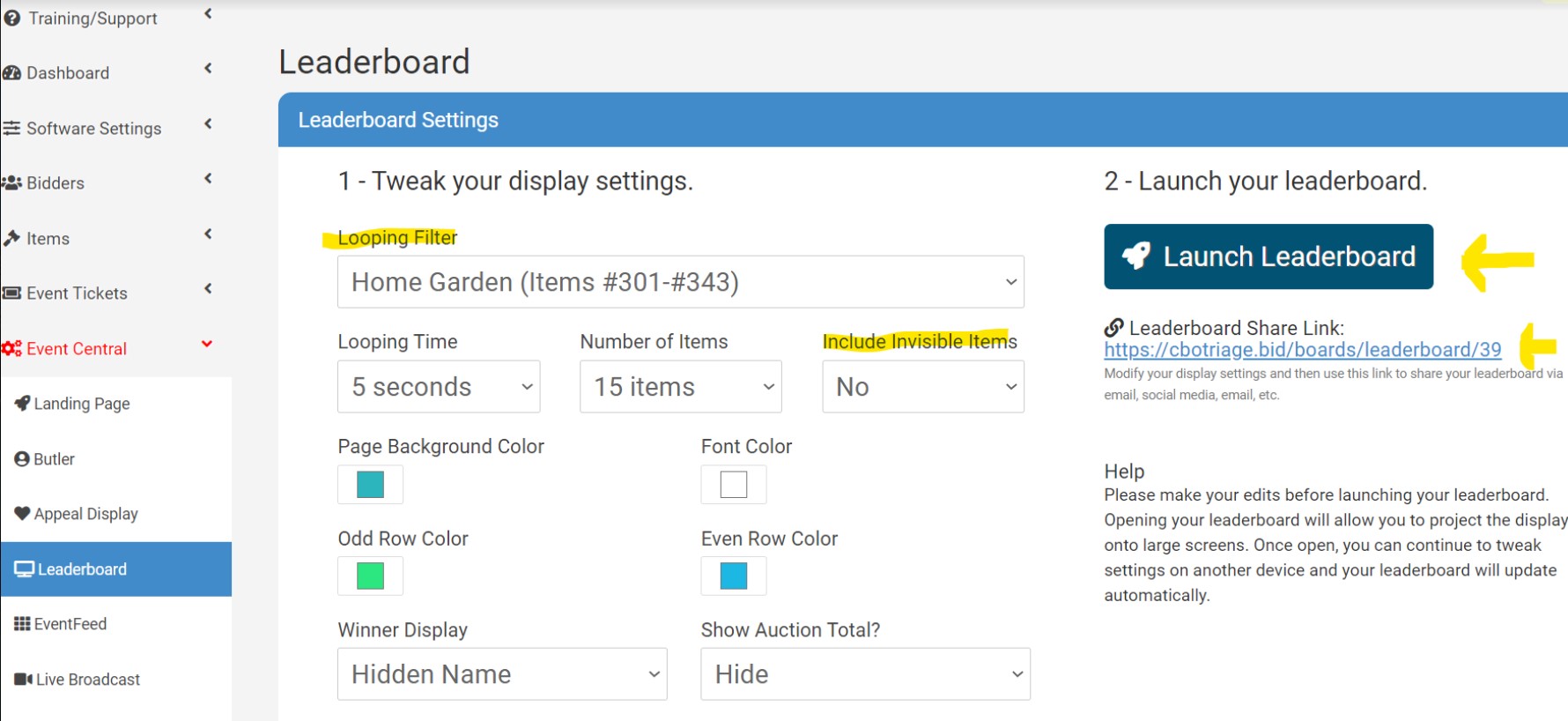1568x721 pixels.
Task: Open the Number of Items dropdown
Action: tap(680, 387)
